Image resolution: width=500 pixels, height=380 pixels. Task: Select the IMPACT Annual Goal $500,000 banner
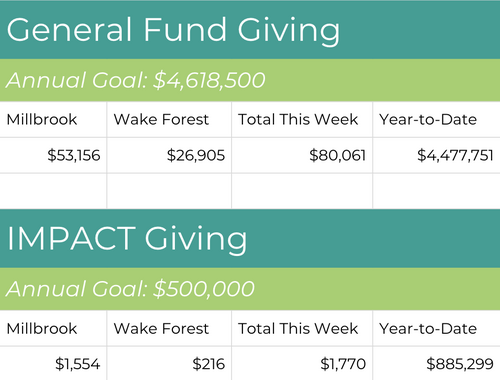pyautogui.click(x=250, y=289)
